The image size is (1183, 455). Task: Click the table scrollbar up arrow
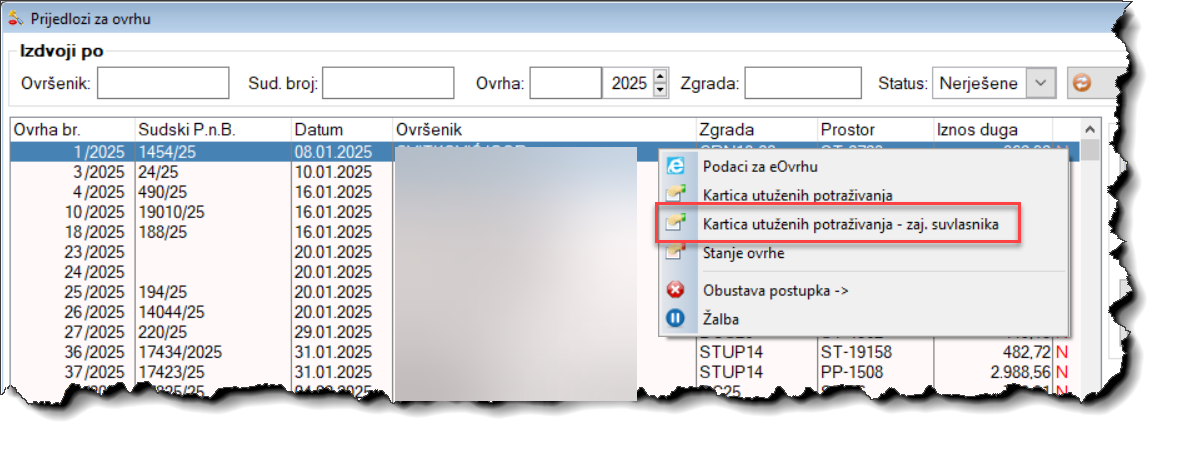click(1090, 130)
